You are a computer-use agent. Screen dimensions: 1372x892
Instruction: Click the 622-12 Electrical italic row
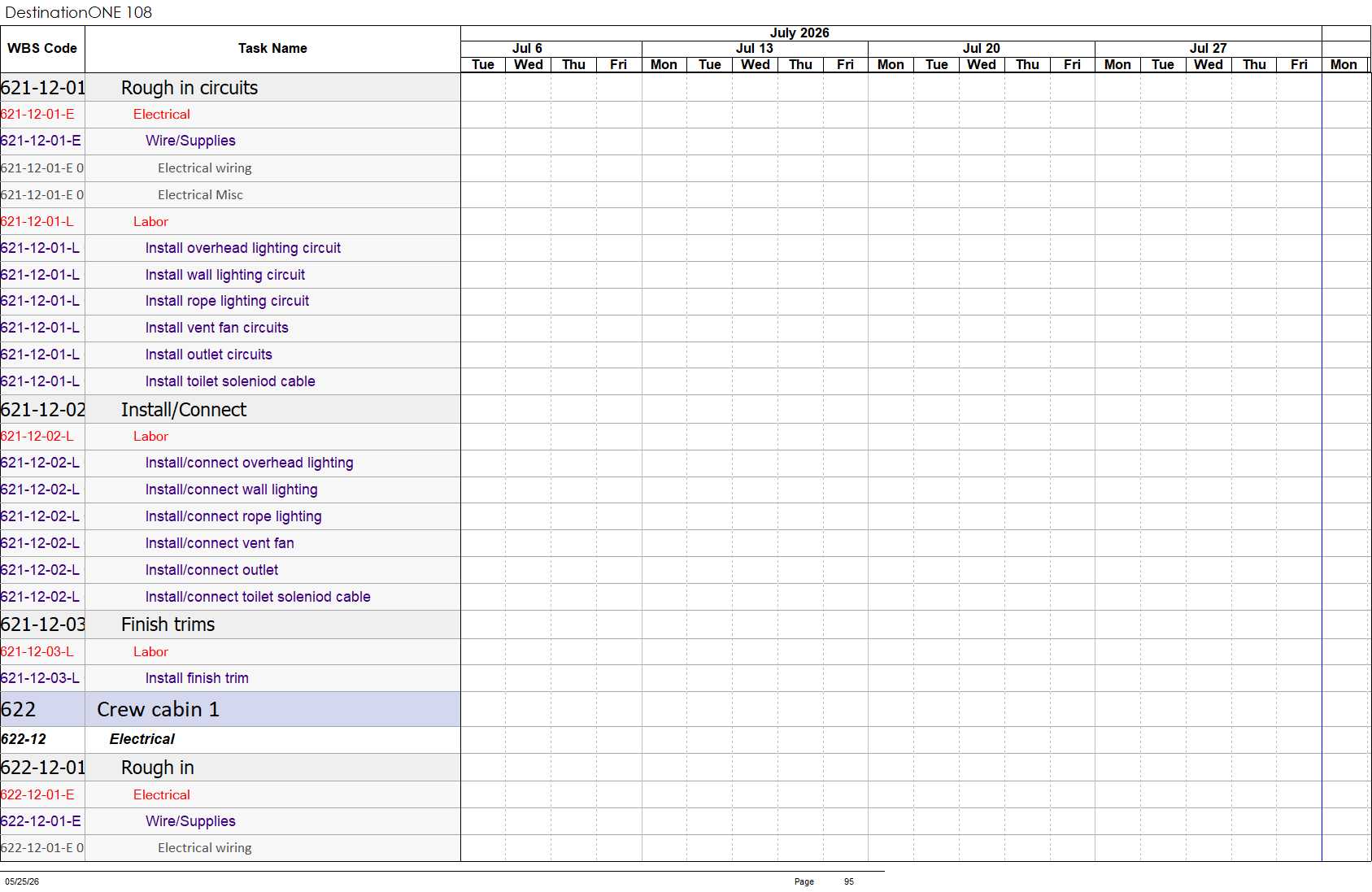coord(230,739)
